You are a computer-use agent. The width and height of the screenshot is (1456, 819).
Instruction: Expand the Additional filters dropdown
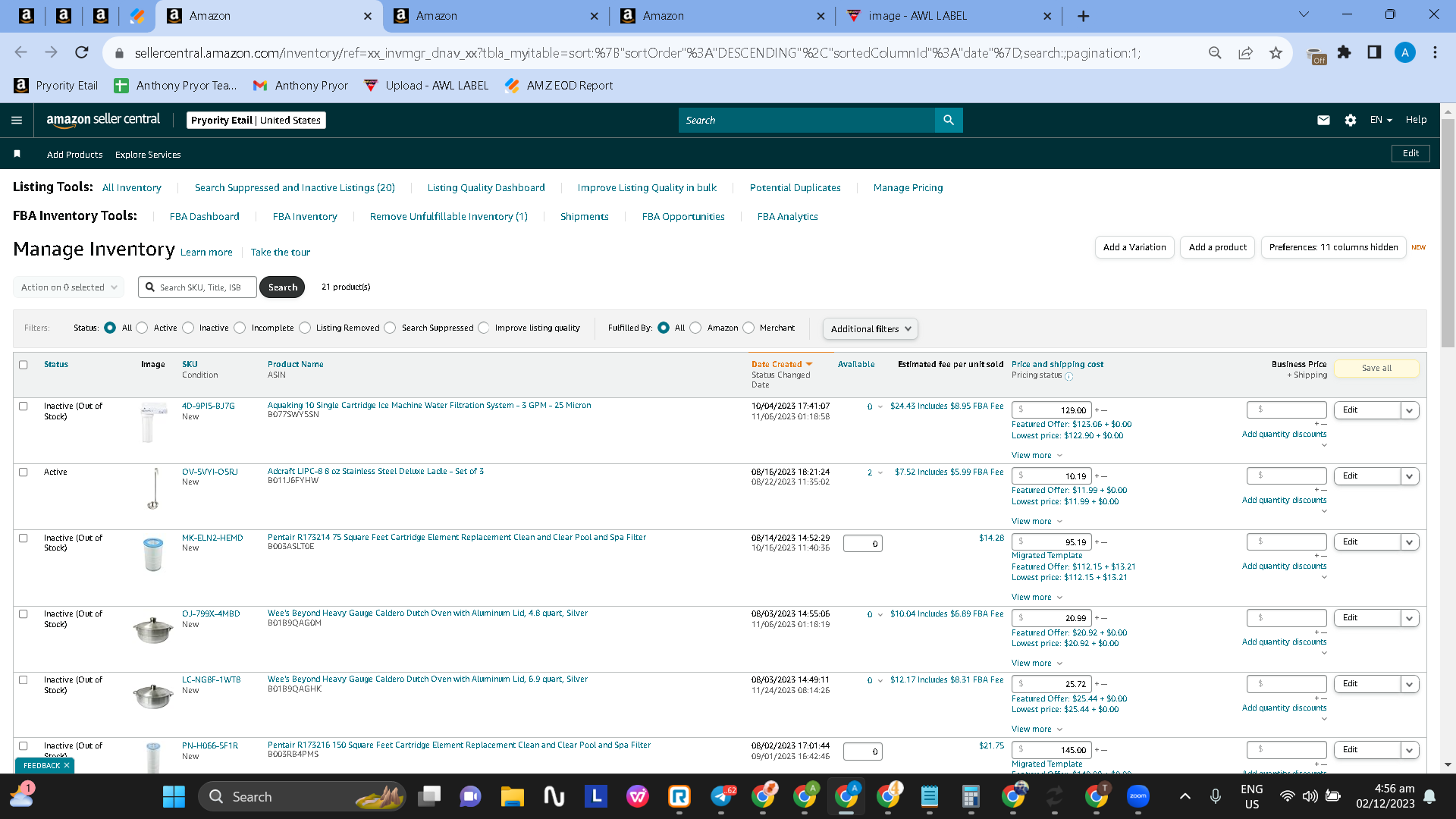coord(870,328)
